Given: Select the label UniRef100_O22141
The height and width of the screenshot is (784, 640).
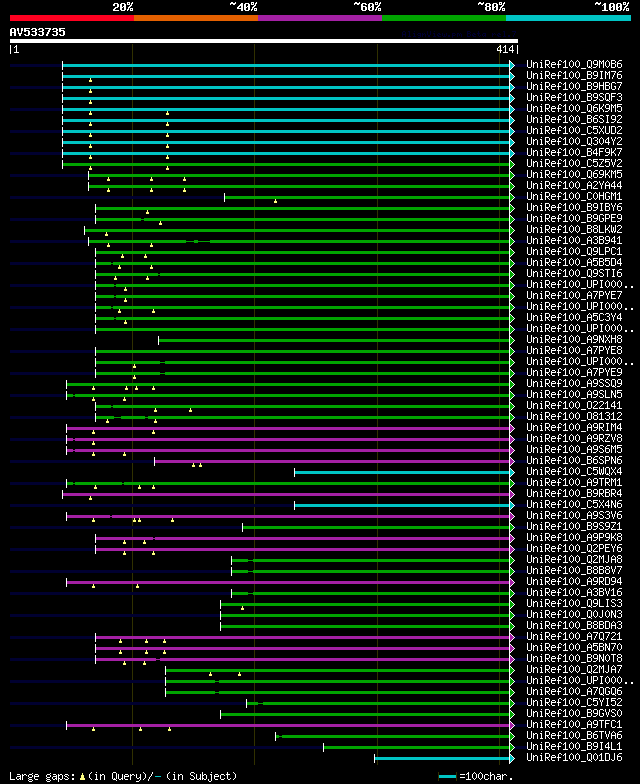Looking at the screenshot, I should click(574, 406).
